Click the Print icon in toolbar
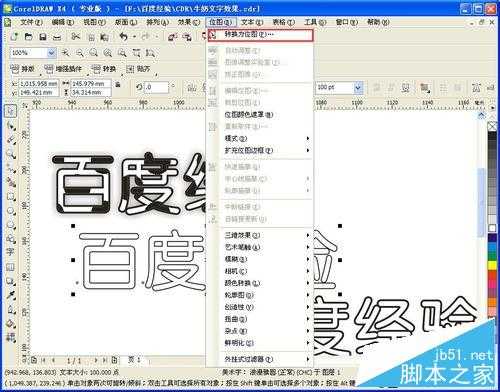This screenshot has height=392, width=500. 57,37
